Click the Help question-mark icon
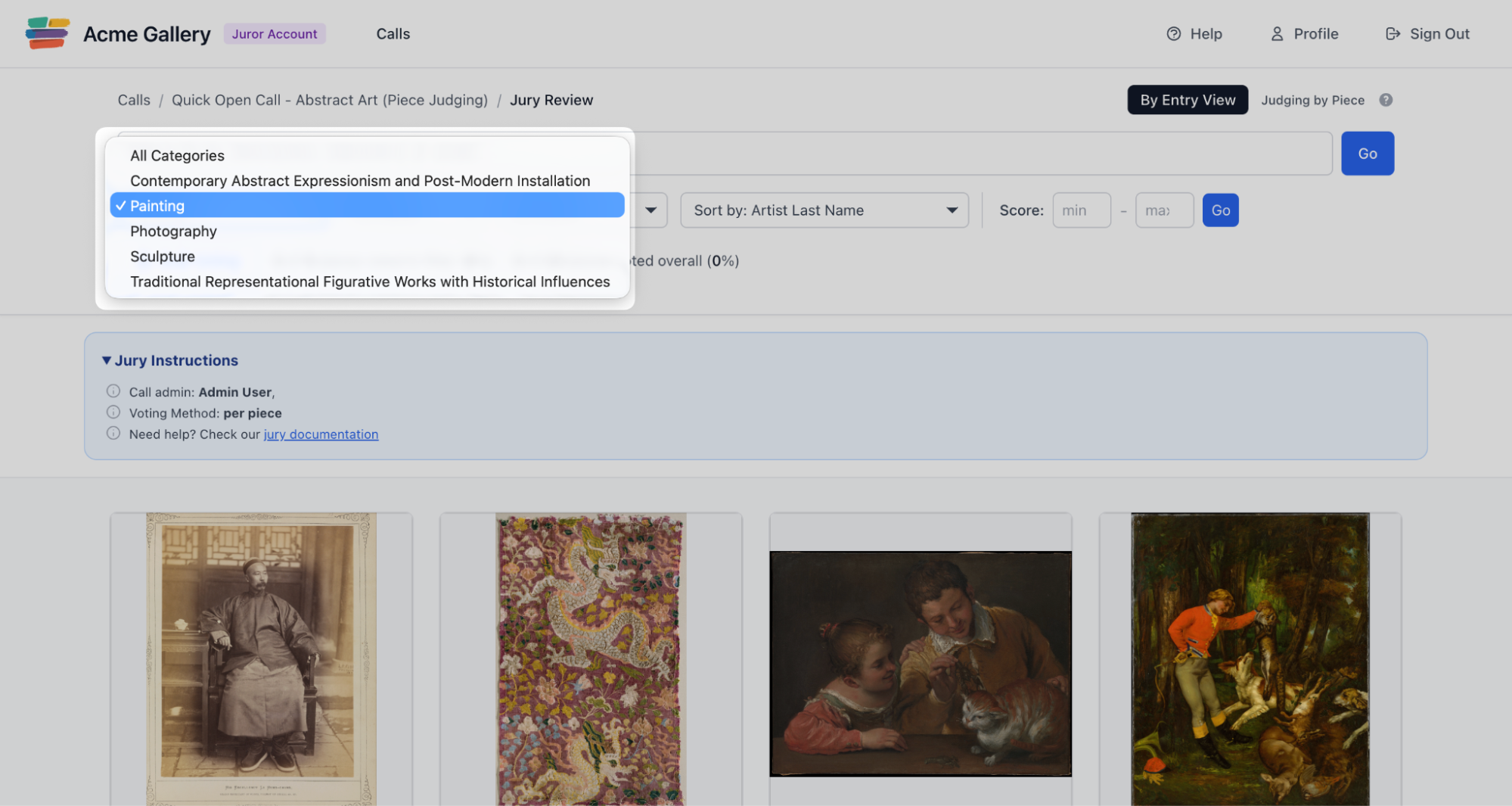This screenshot has height=806, width=1512. tap(1173, 34)
